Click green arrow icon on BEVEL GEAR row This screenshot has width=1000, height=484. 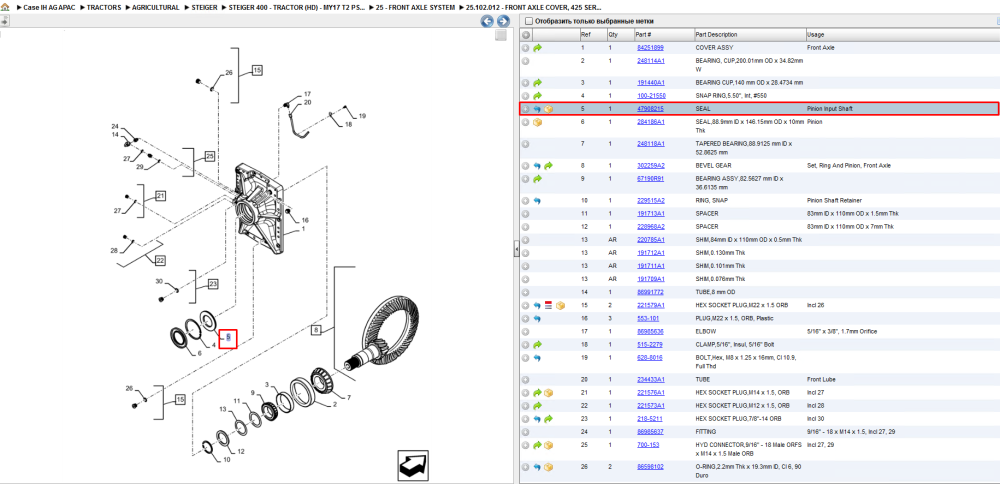(548, 166)
